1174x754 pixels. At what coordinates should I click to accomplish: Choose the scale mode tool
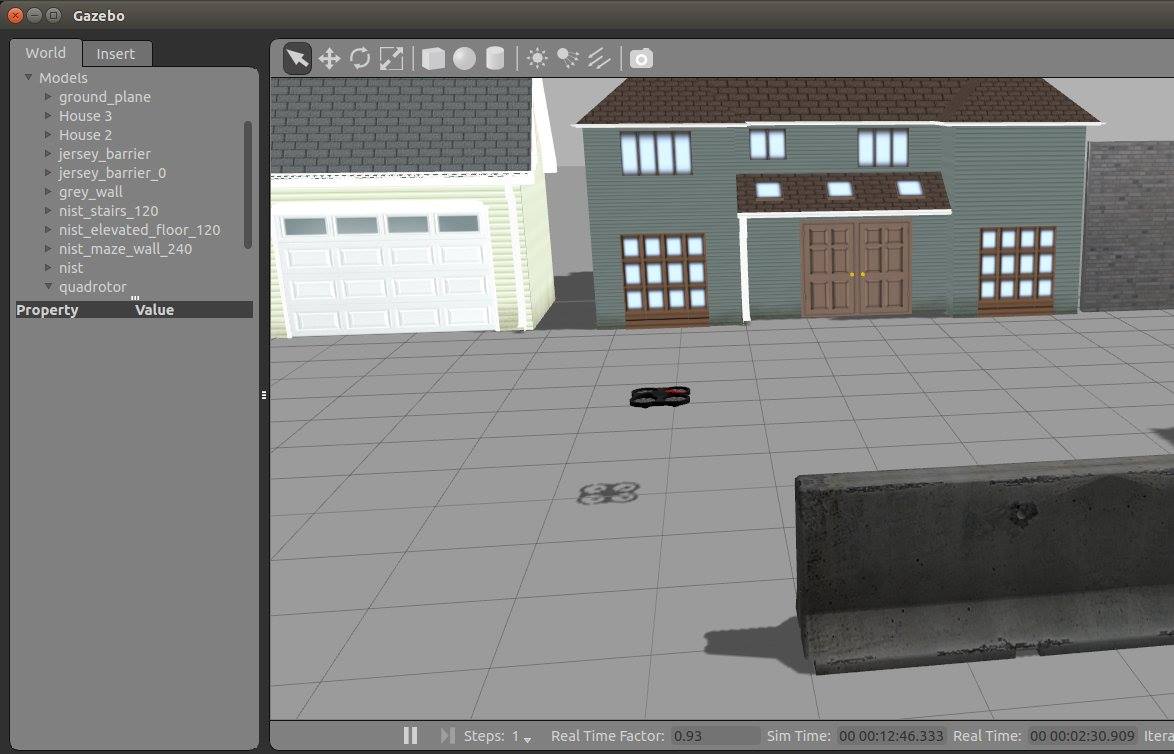(391, 59)
